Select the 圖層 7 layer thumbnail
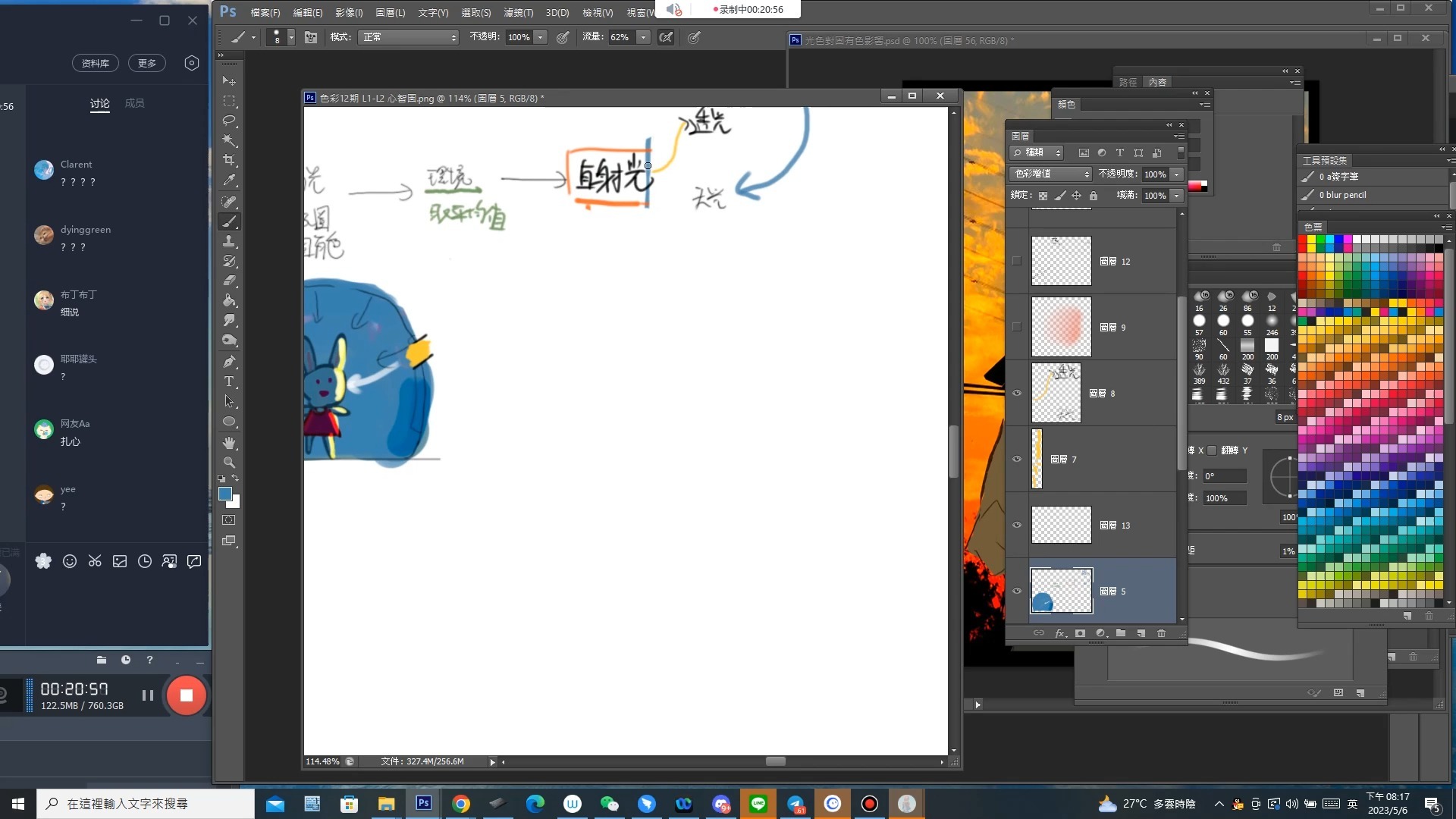The width and height of the screenshot is (1456, 819). [1037, 459]
